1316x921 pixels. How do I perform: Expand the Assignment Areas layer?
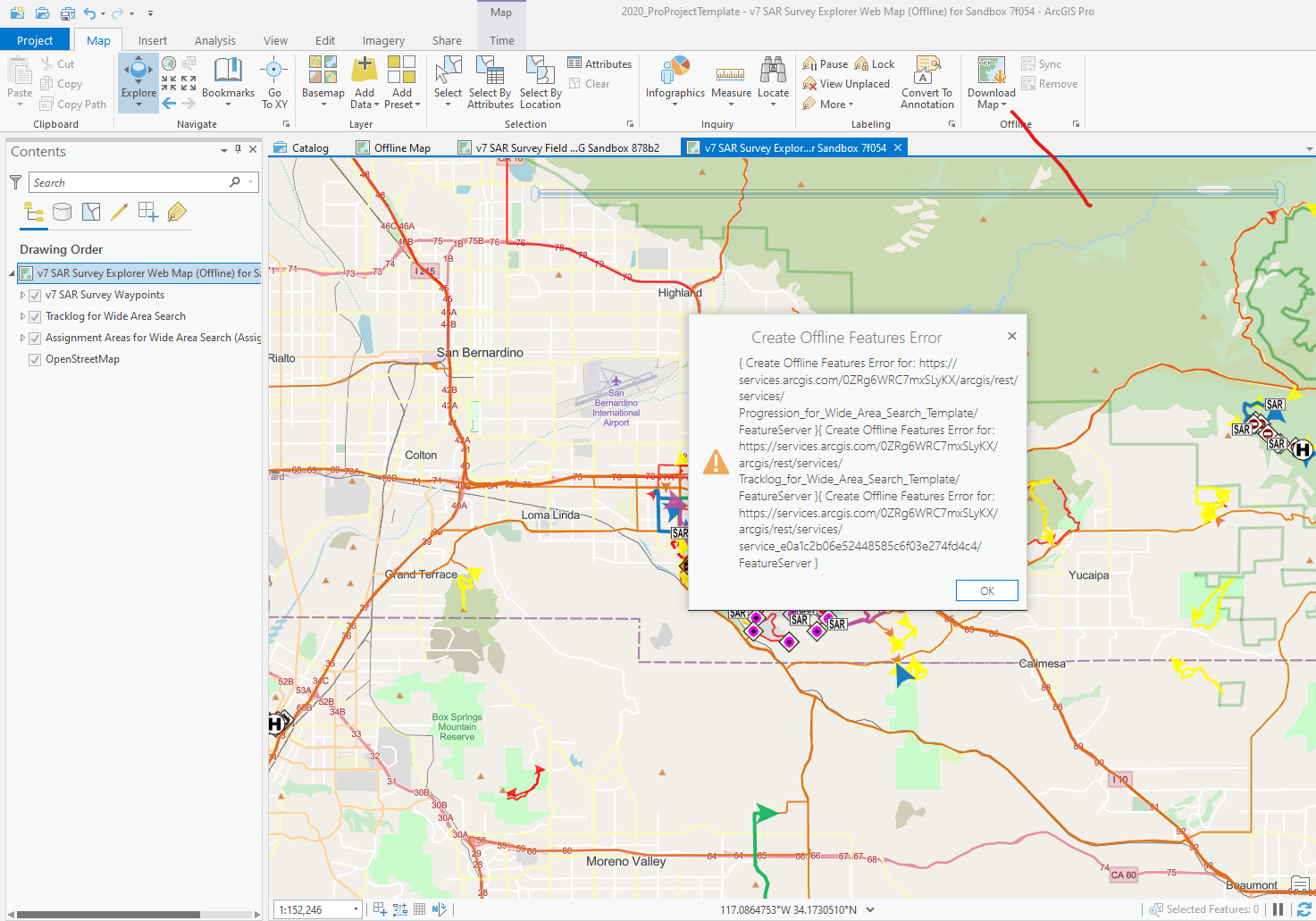pos(22,338)
